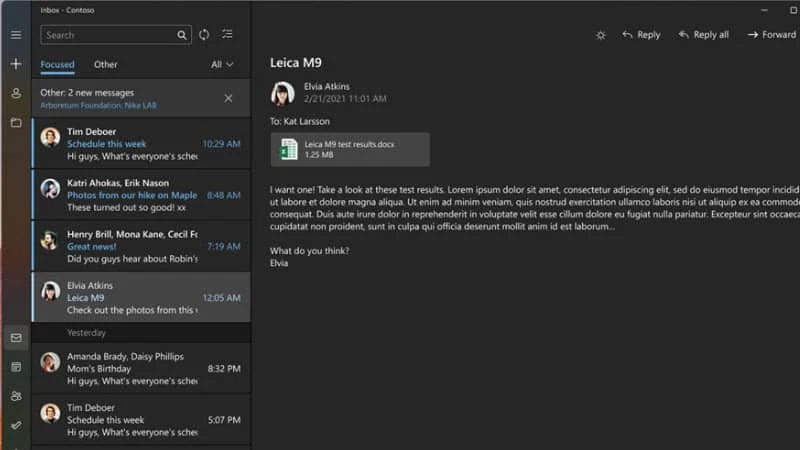Click Henry Brill avatar in message list
This screenshot has width=800, height=450.
click(x=50, y=240)
